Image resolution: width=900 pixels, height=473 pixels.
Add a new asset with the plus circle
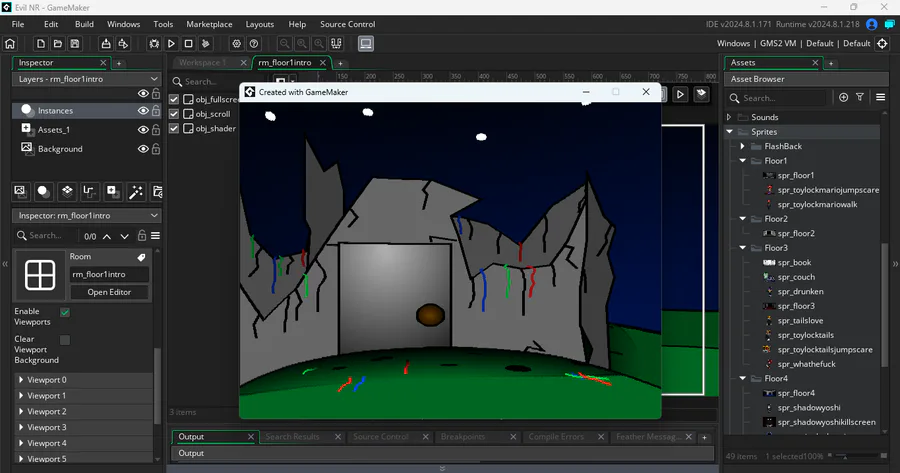[844, 98]
